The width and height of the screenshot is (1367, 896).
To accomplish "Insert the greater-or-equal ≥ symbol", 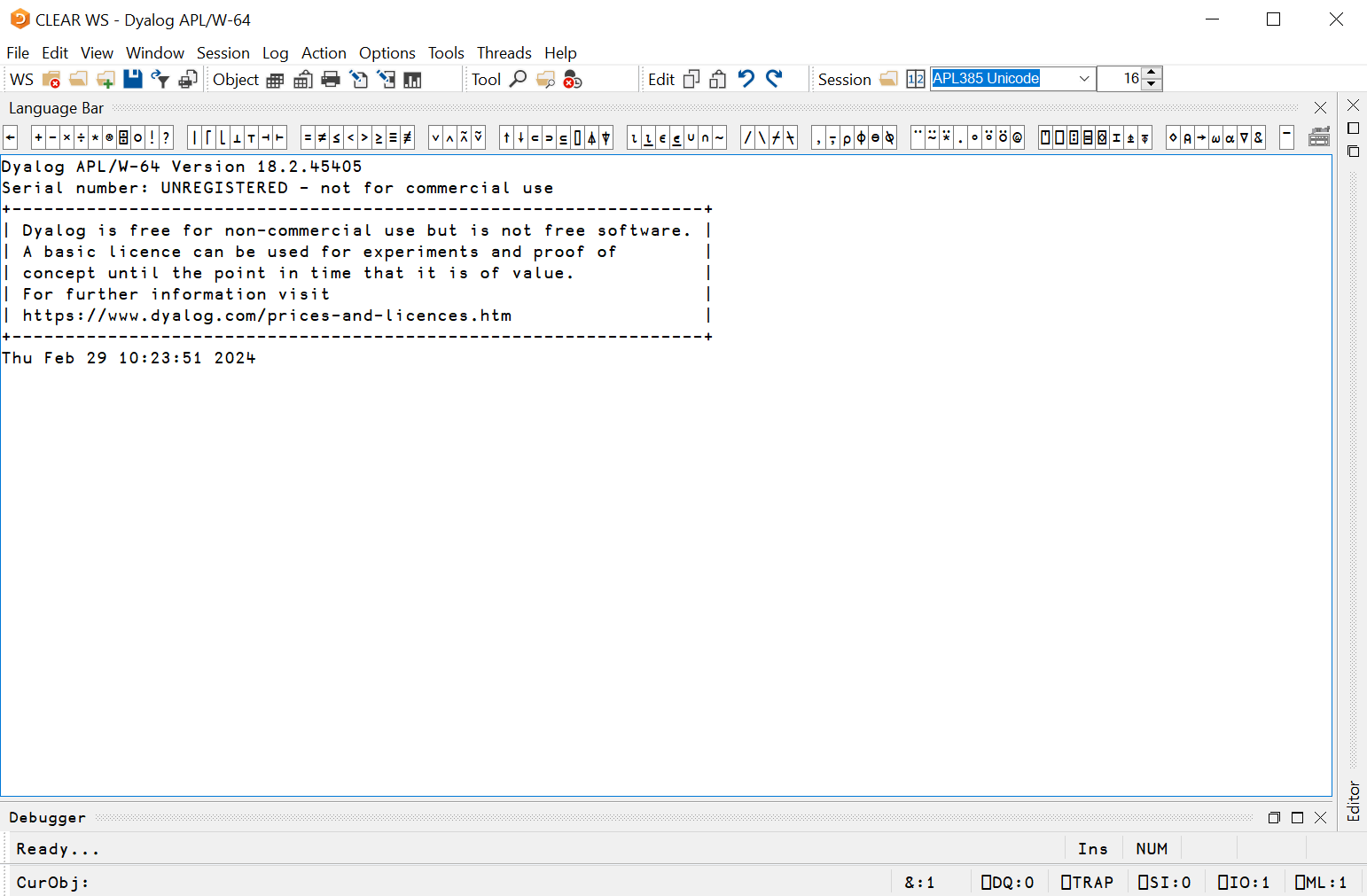I will click(379, 137).
